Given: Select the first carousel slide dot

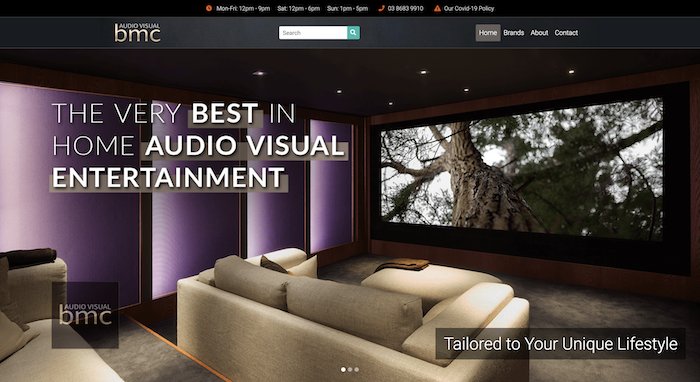Looking at the screenshot, I should point(343,370).
